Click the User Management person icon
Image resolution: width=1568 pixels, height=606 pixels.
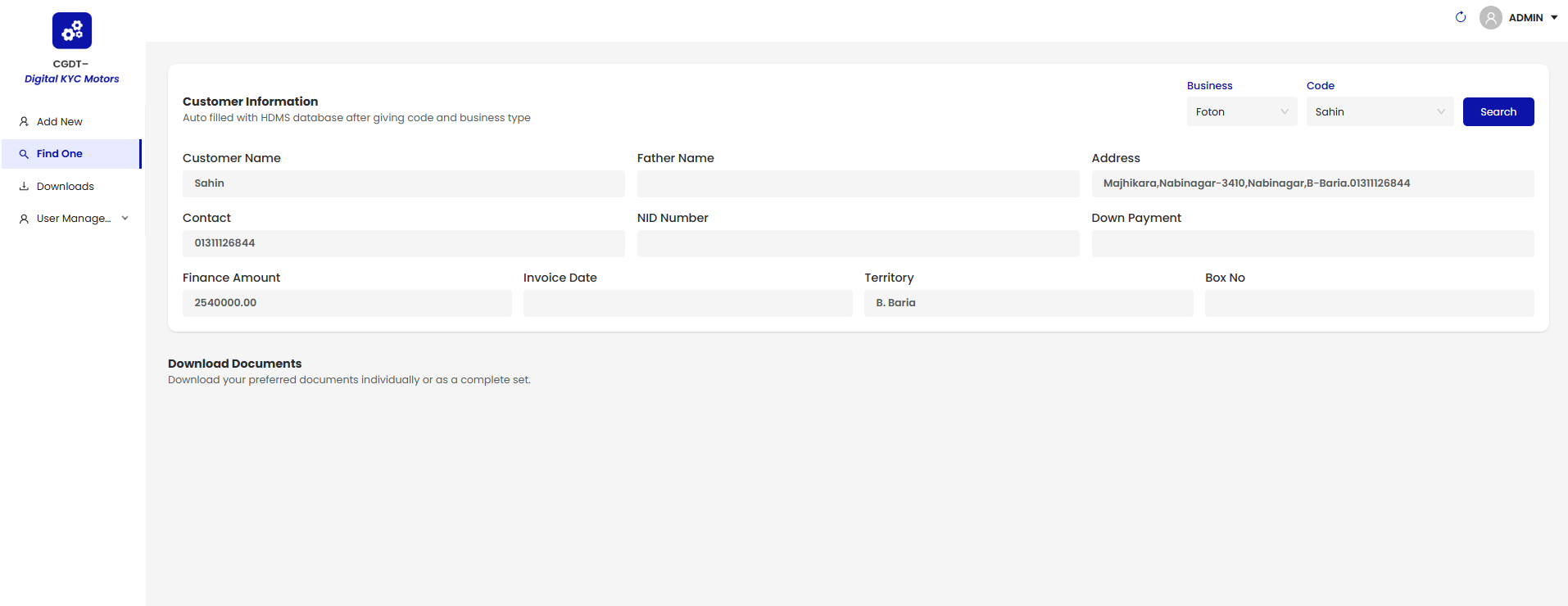click(24, 219)
